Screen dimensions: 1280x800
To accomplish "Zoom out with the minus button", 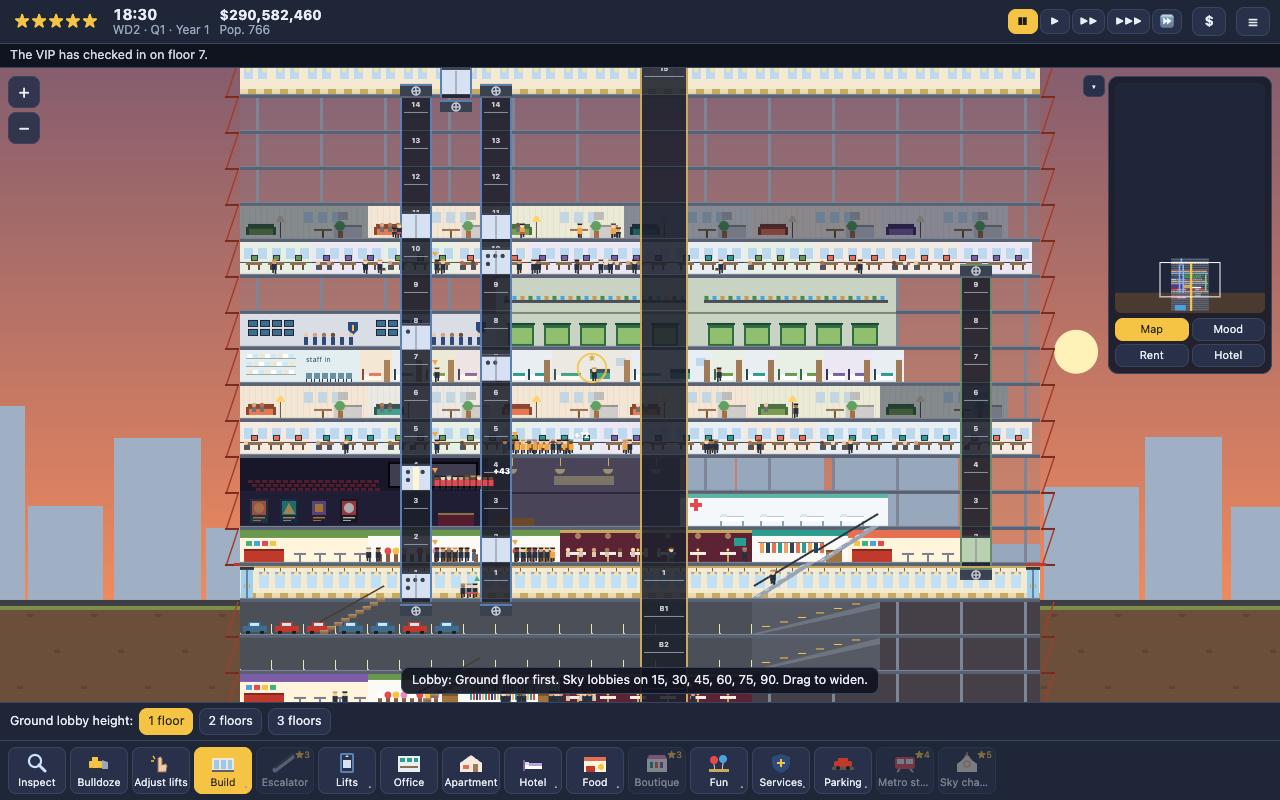I will coord(24,128).
